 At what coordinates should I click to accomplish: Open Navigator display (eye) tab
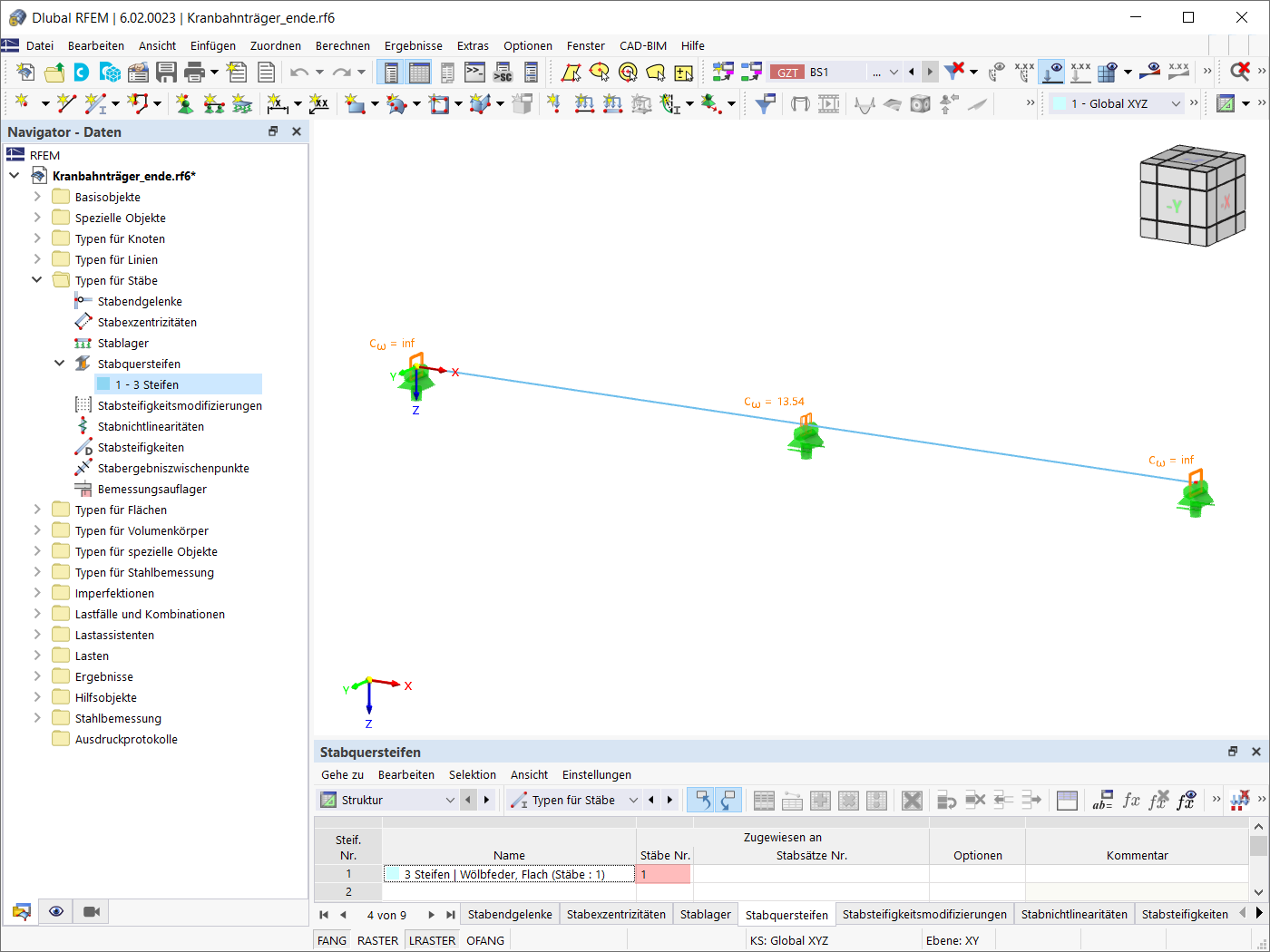click(x=56, y=911)
